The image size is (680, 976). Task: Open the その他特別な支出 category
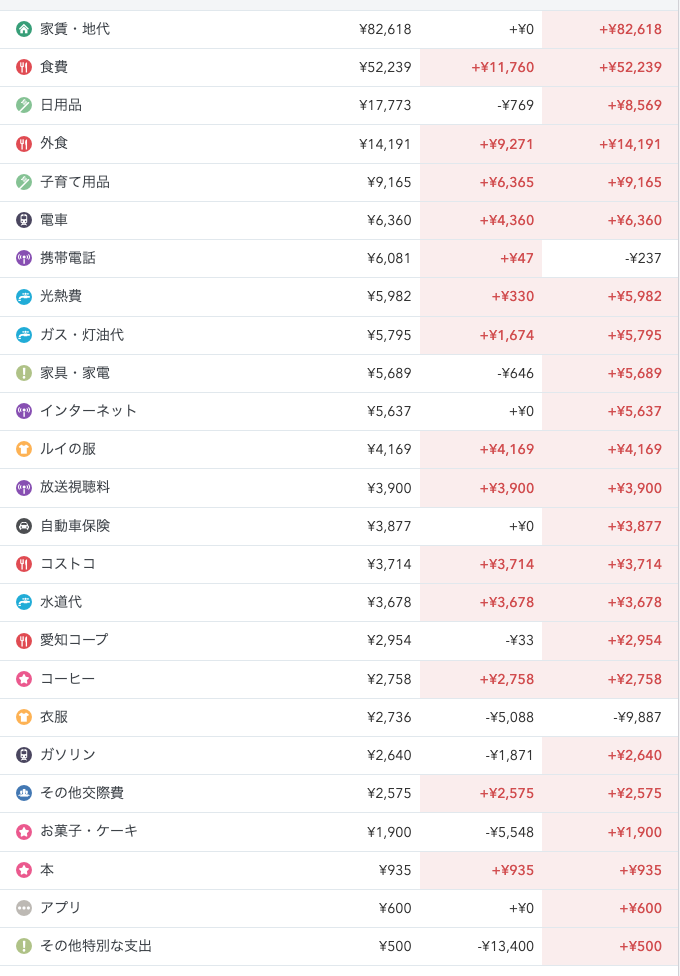coord(339,946)
